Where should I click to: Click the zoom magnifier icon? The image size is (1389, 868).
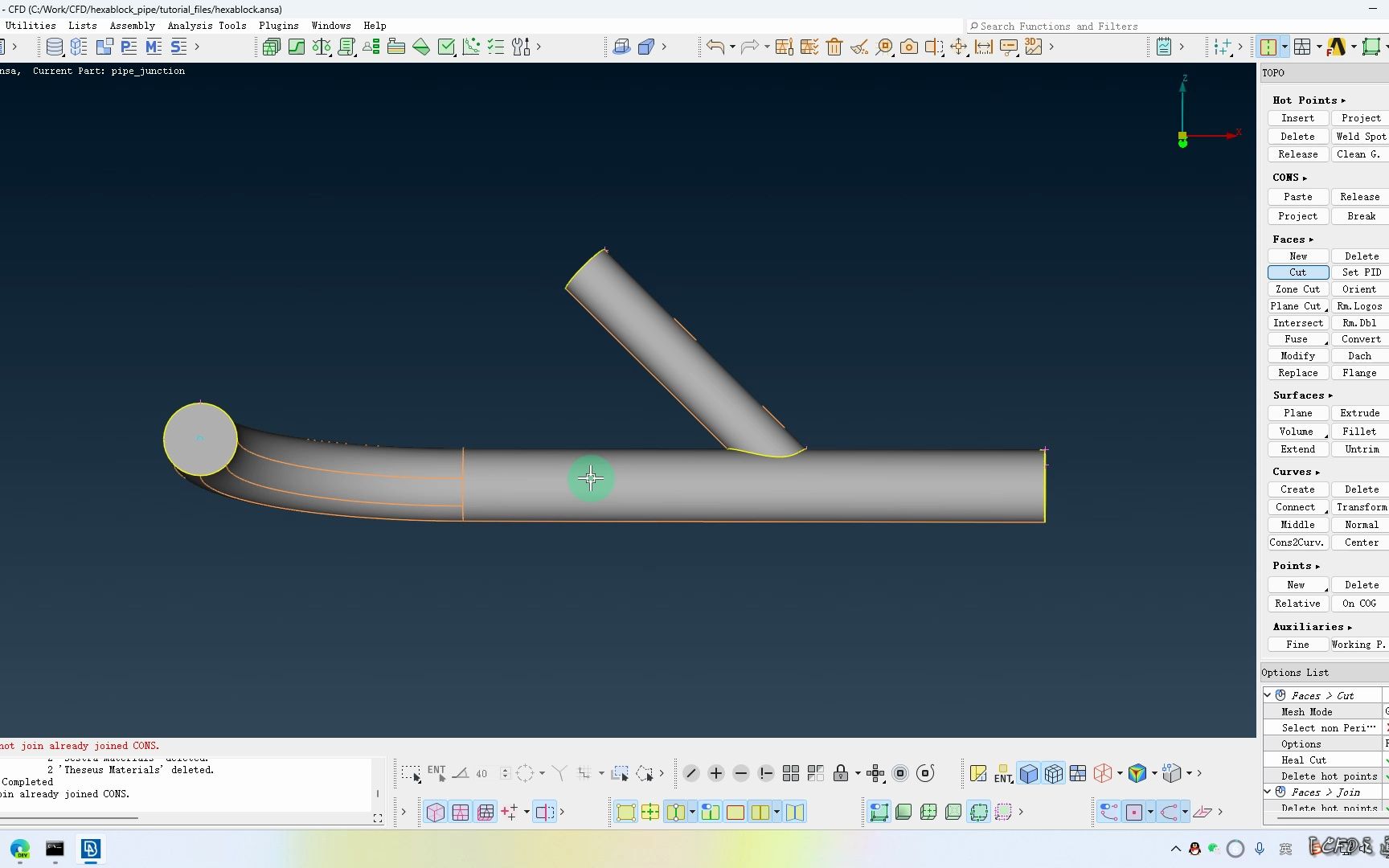pyautogui.click(x=884, y=47)
